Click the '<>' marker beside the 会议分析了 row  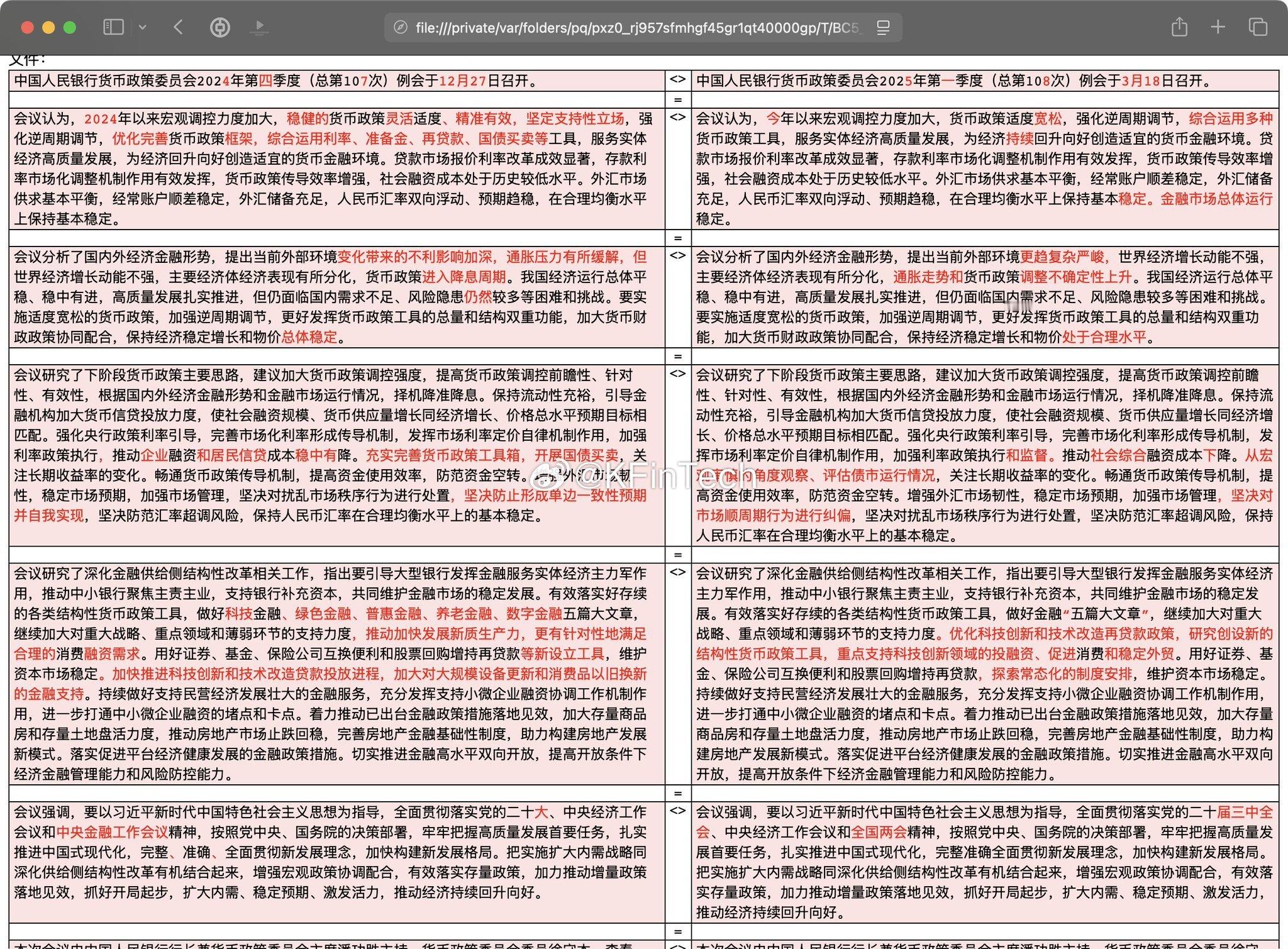(677, 255)
